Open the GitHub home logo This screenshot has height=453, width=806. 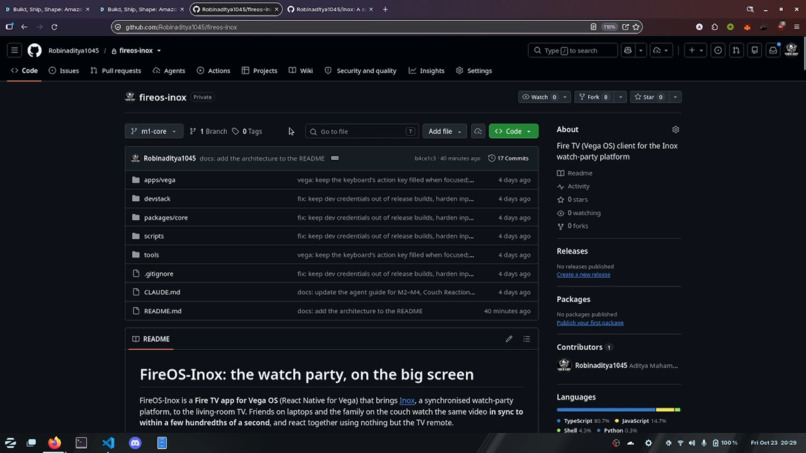click(34, 50)
